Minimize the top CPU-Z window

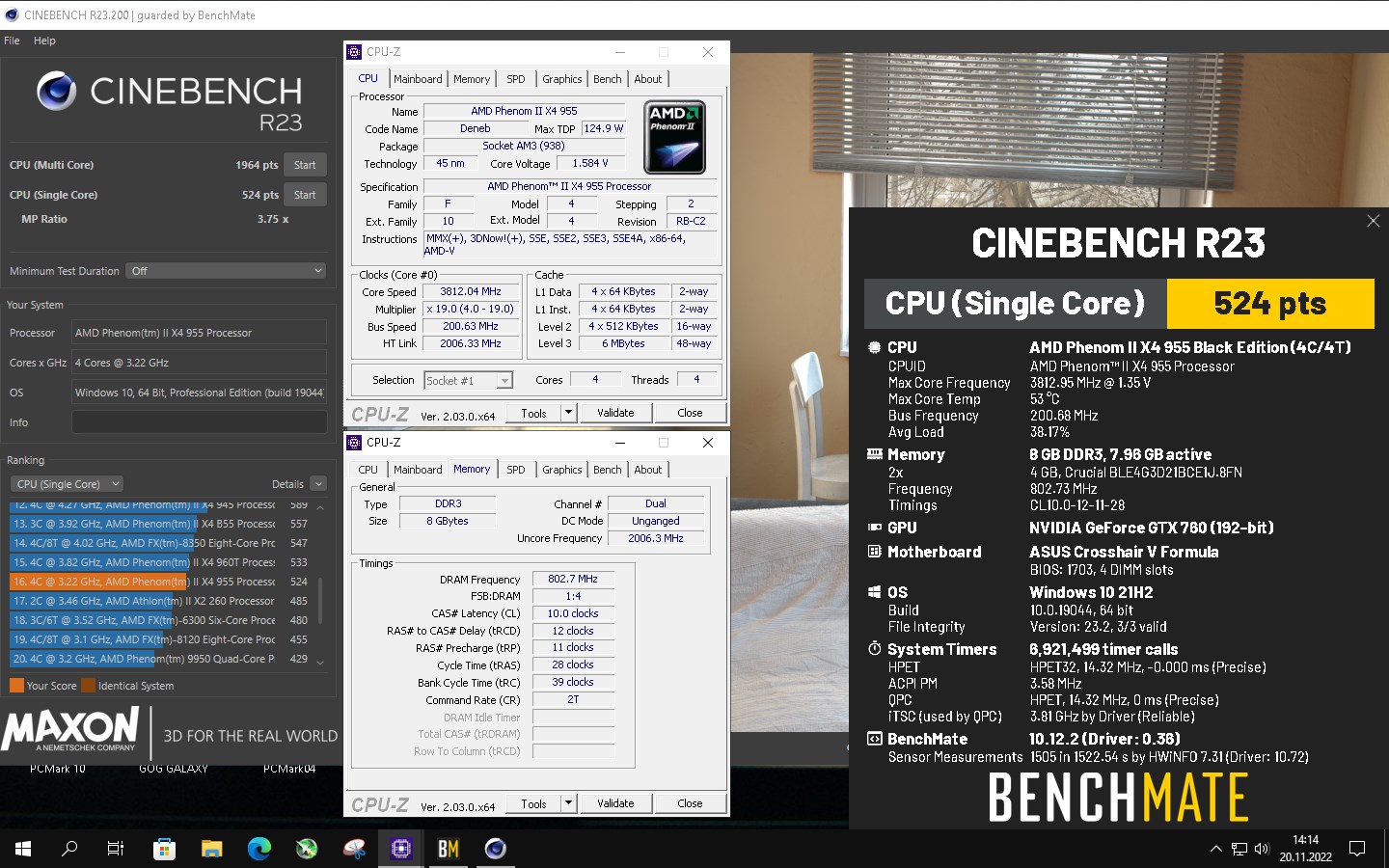[x=619, y=52]
